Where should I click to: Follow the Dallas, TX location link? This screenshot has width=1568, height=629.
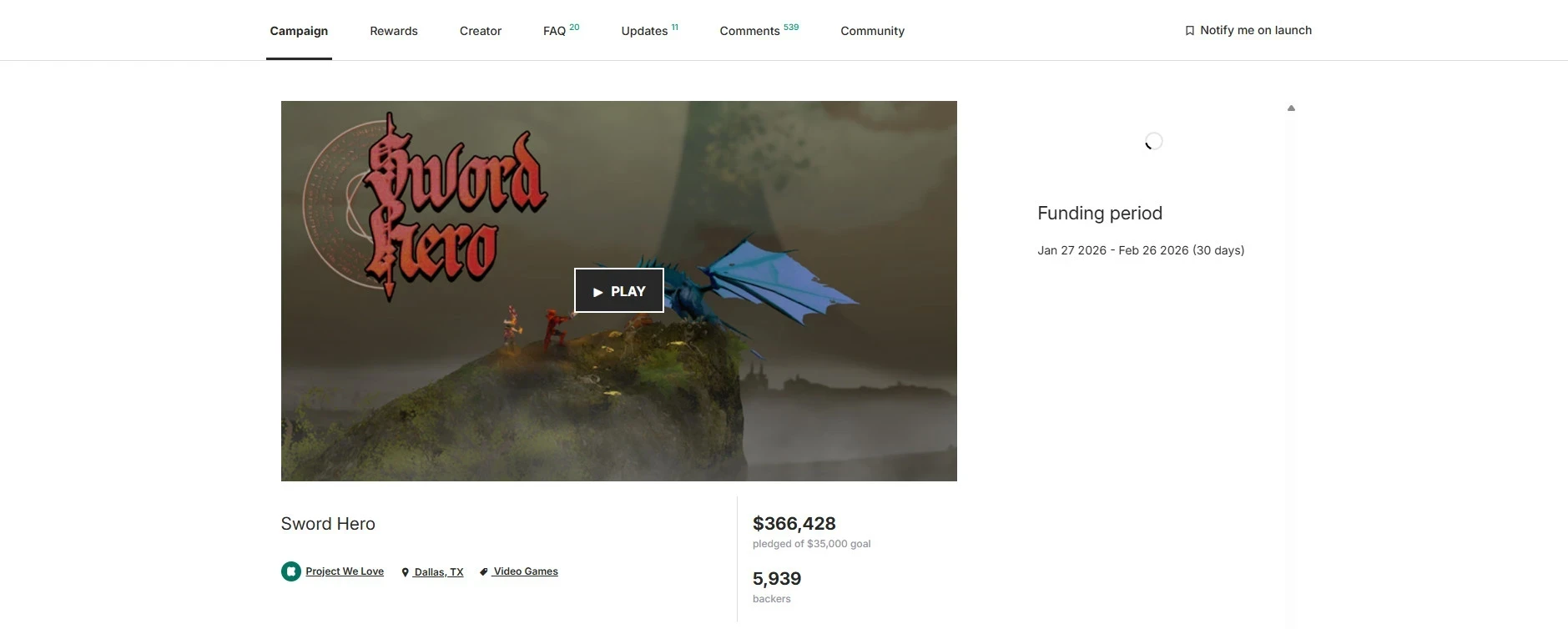tap(438, 572)
